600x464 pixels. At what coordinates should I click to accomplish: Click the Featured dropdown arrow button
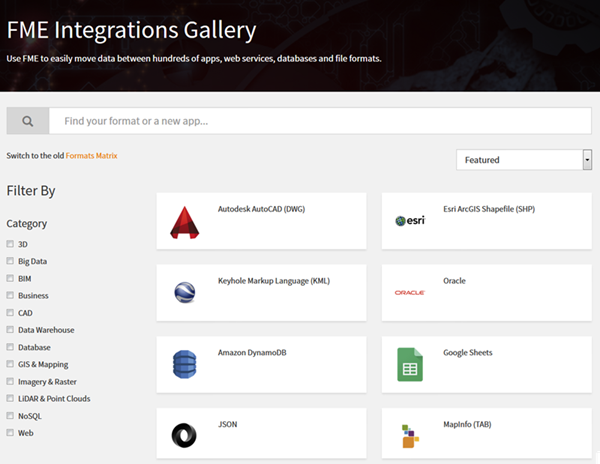pyautogui.click(x=587, y=160)
